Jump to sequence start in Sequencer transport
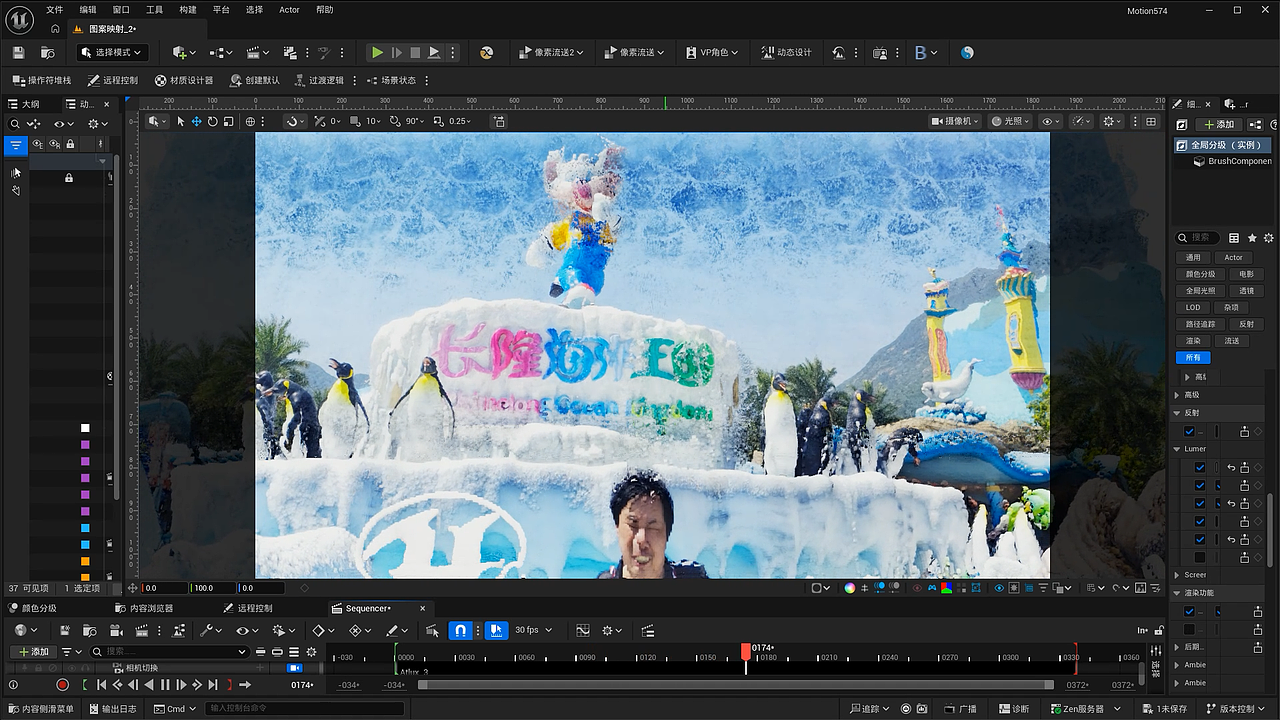 [101, 685]
